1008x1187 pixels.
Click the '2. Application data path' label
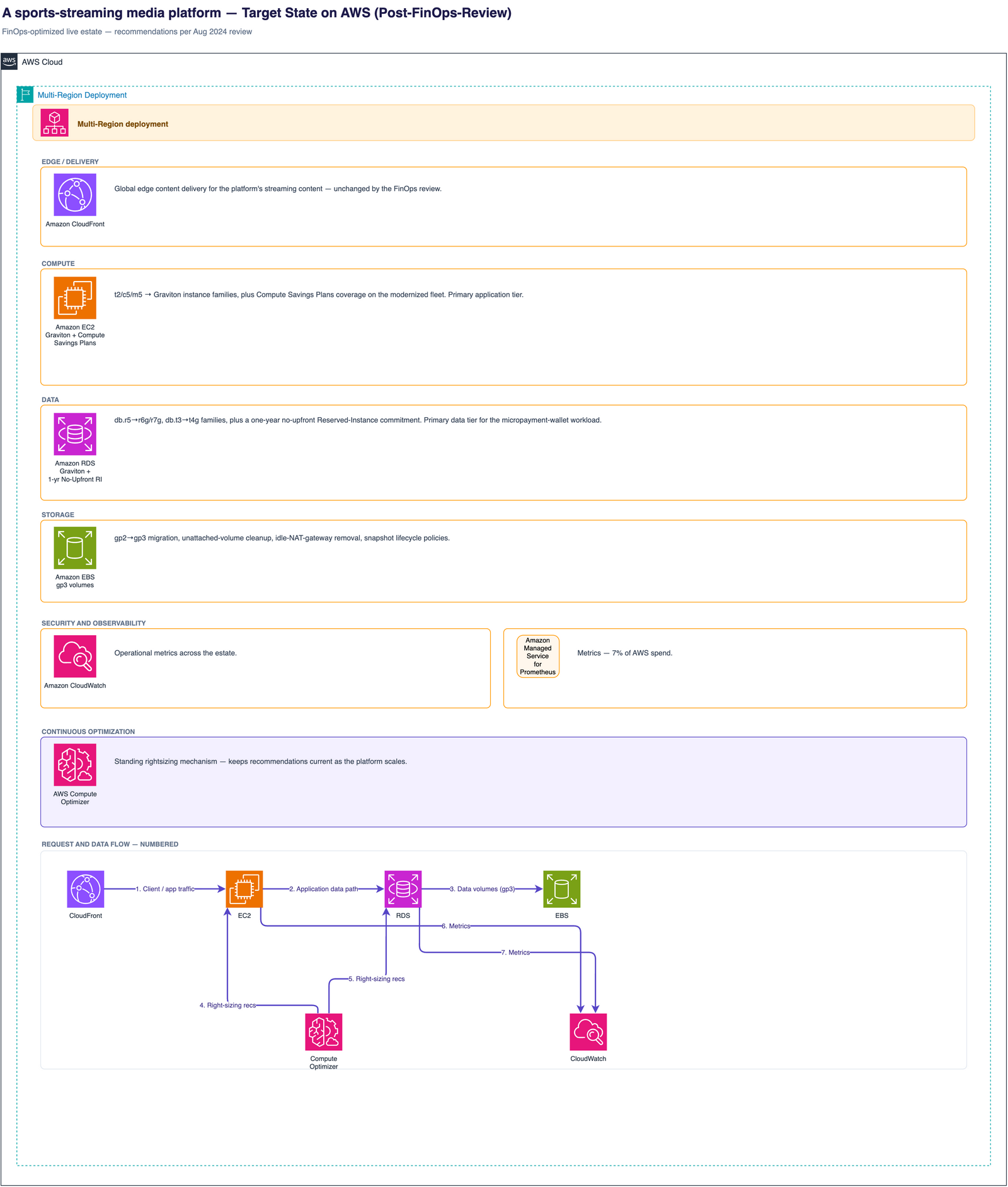tap(324, 889)
